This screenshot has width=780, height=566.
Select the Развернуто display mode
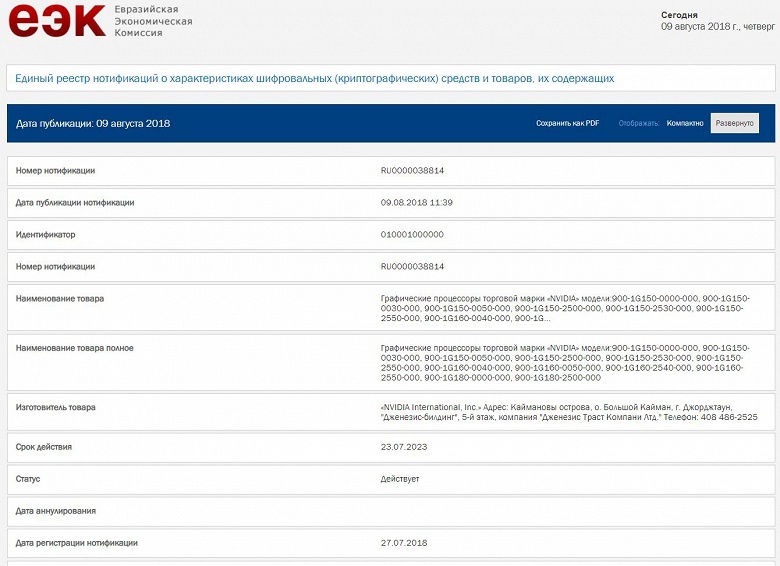coord(734,123)
